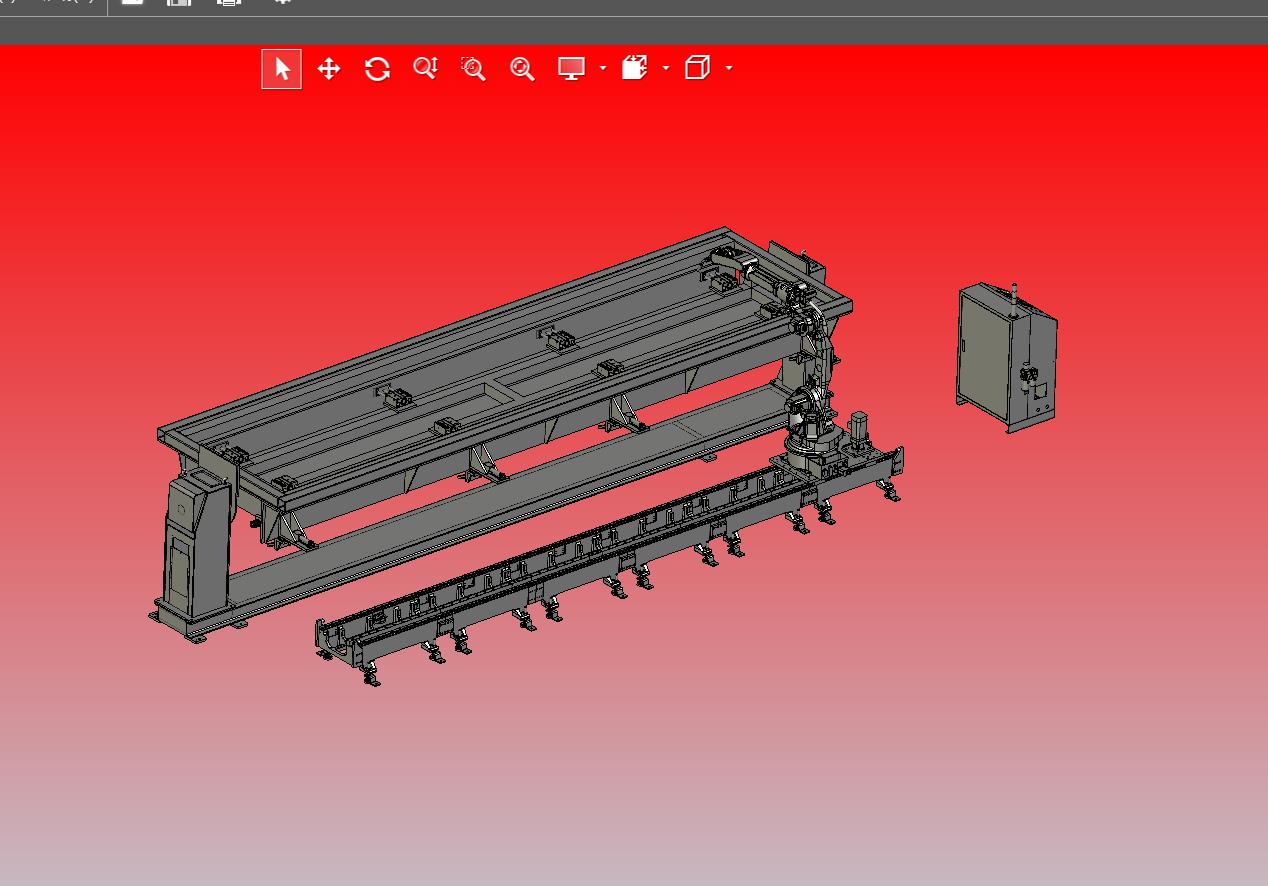Select the rotate view tool
The image size is (1268, 886).
377,69
